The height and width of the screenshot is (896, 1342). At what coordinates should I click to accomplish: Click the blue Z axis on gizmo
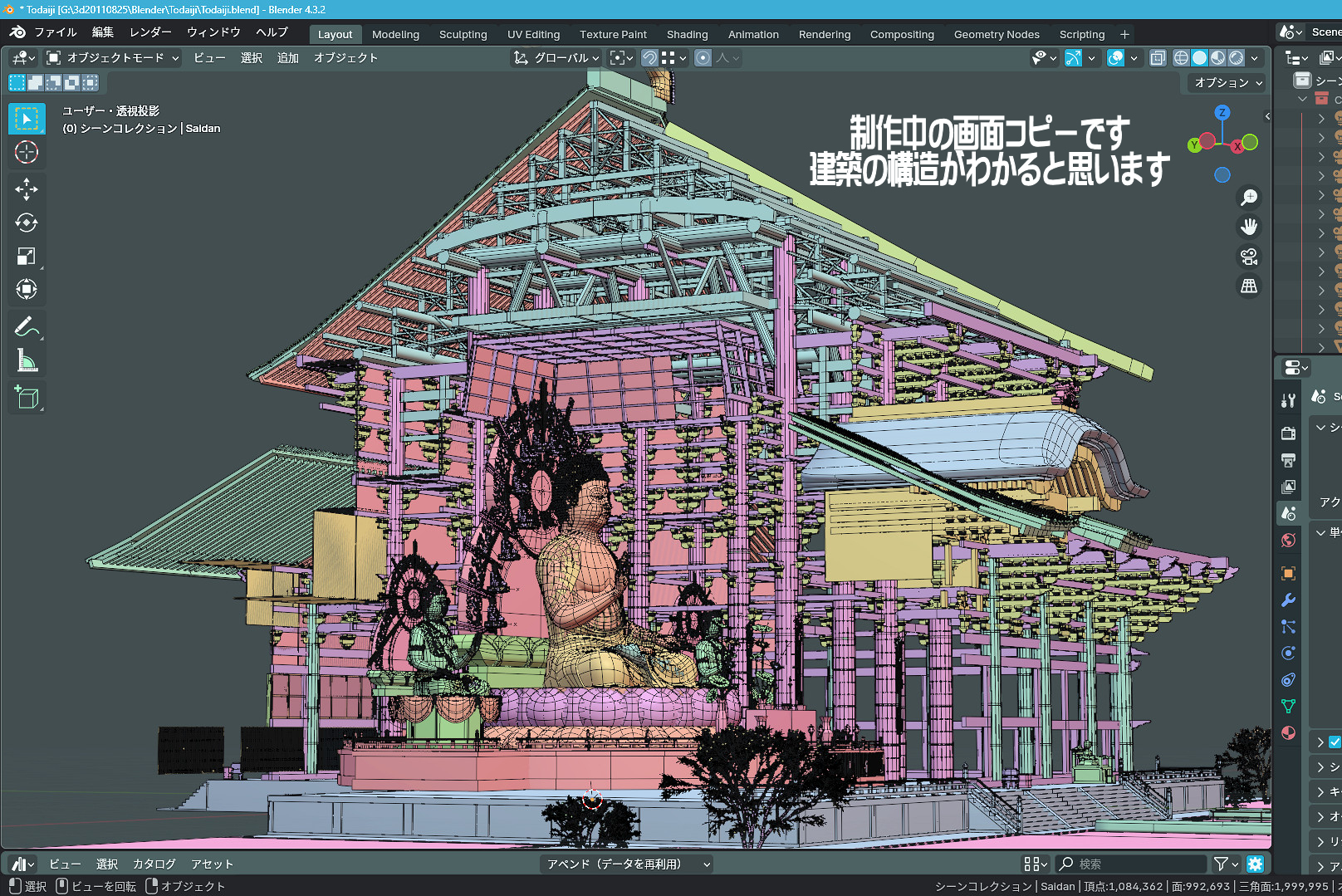click(1222, 113)
